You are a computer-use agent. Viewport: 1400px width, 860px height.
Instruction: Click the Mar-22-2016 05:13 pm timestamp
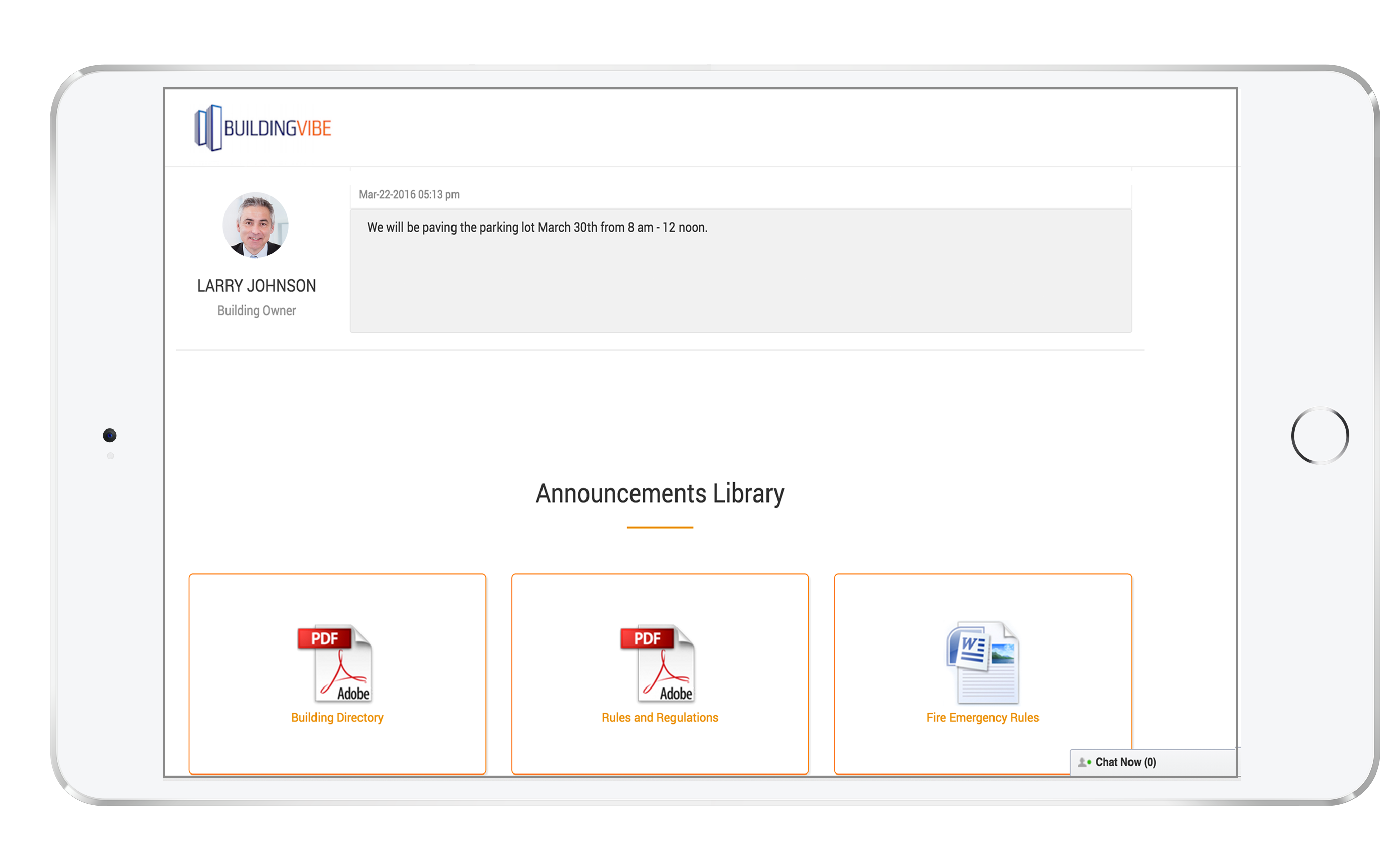coord(409,195)
